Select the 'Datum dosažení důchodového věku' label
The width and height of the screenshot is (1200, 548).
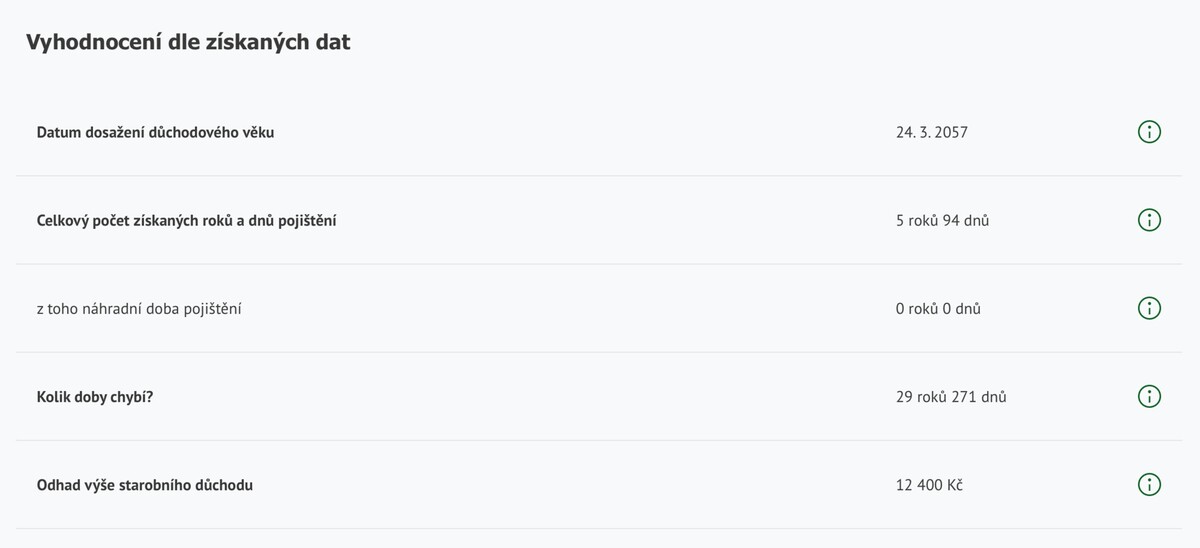[x=155, y=132]
